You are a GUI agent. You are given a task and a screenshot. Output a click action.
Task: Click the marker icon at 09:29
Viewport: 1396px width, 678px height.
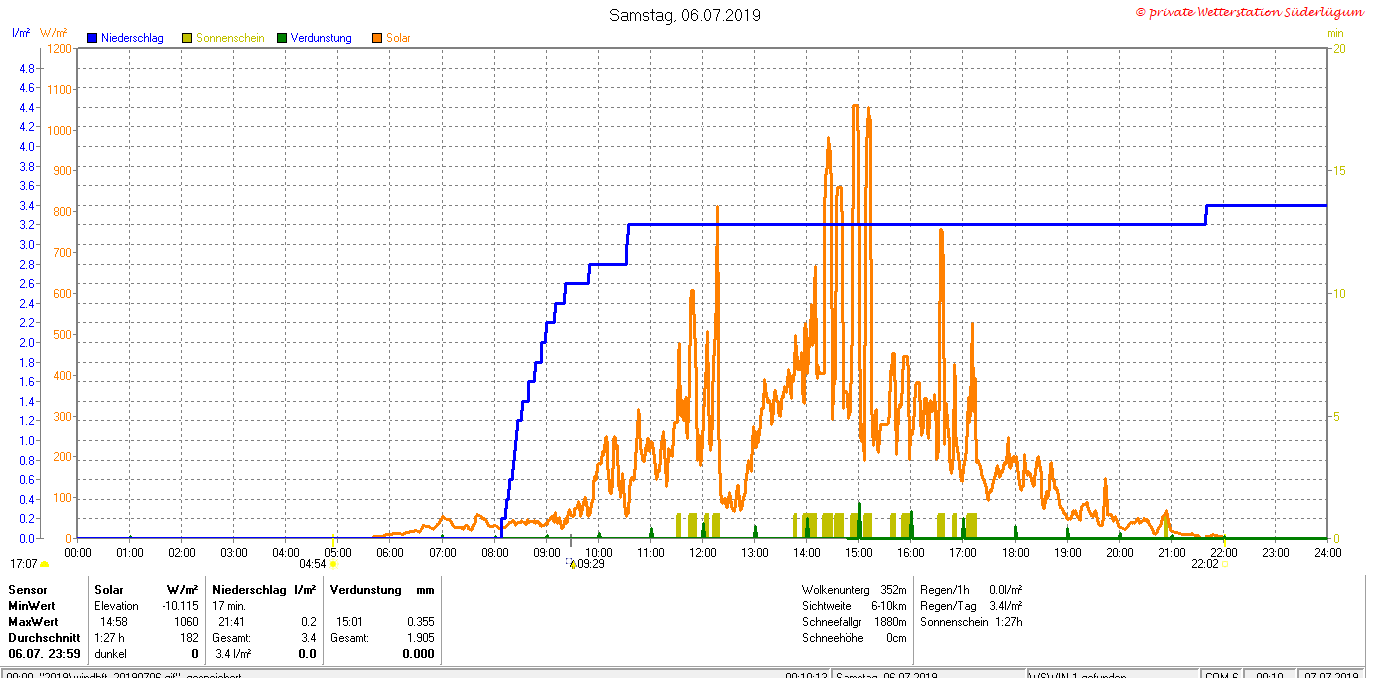571,564
